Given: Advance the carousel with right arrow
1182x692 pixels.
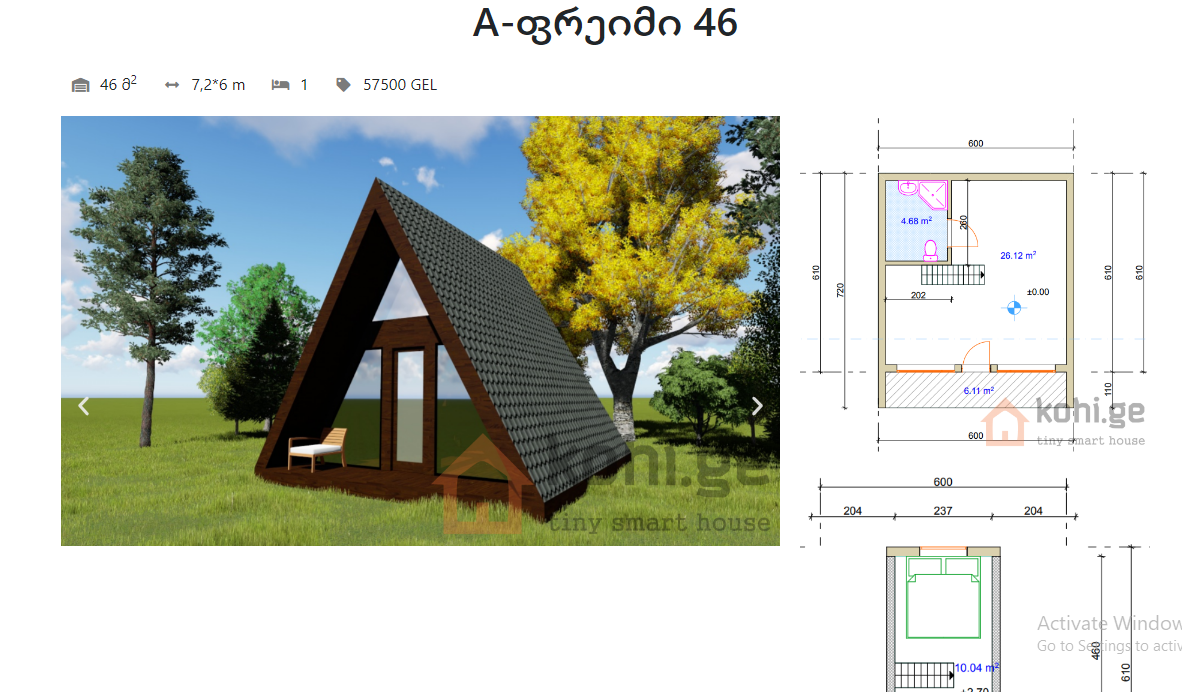Looking at the screenshot, I should [x=757, y=406].
